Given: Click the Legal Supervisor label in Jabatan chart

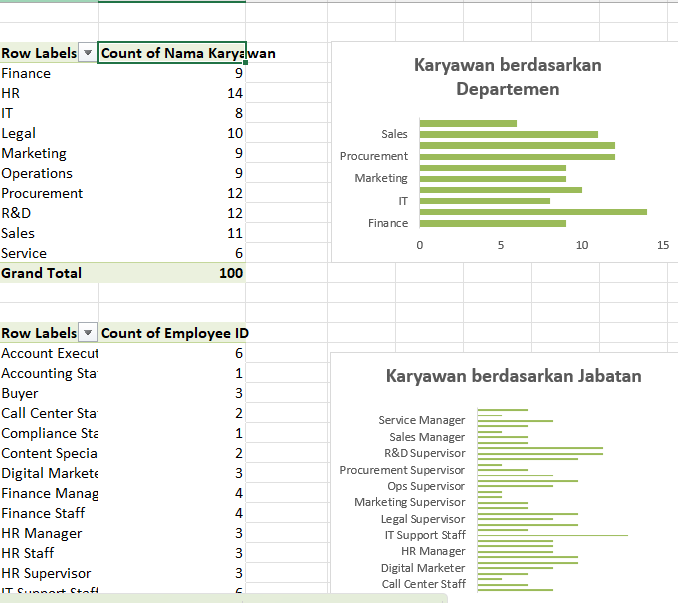Looking at the screenshot, I should pyautogui.click(x=423, y=519).
